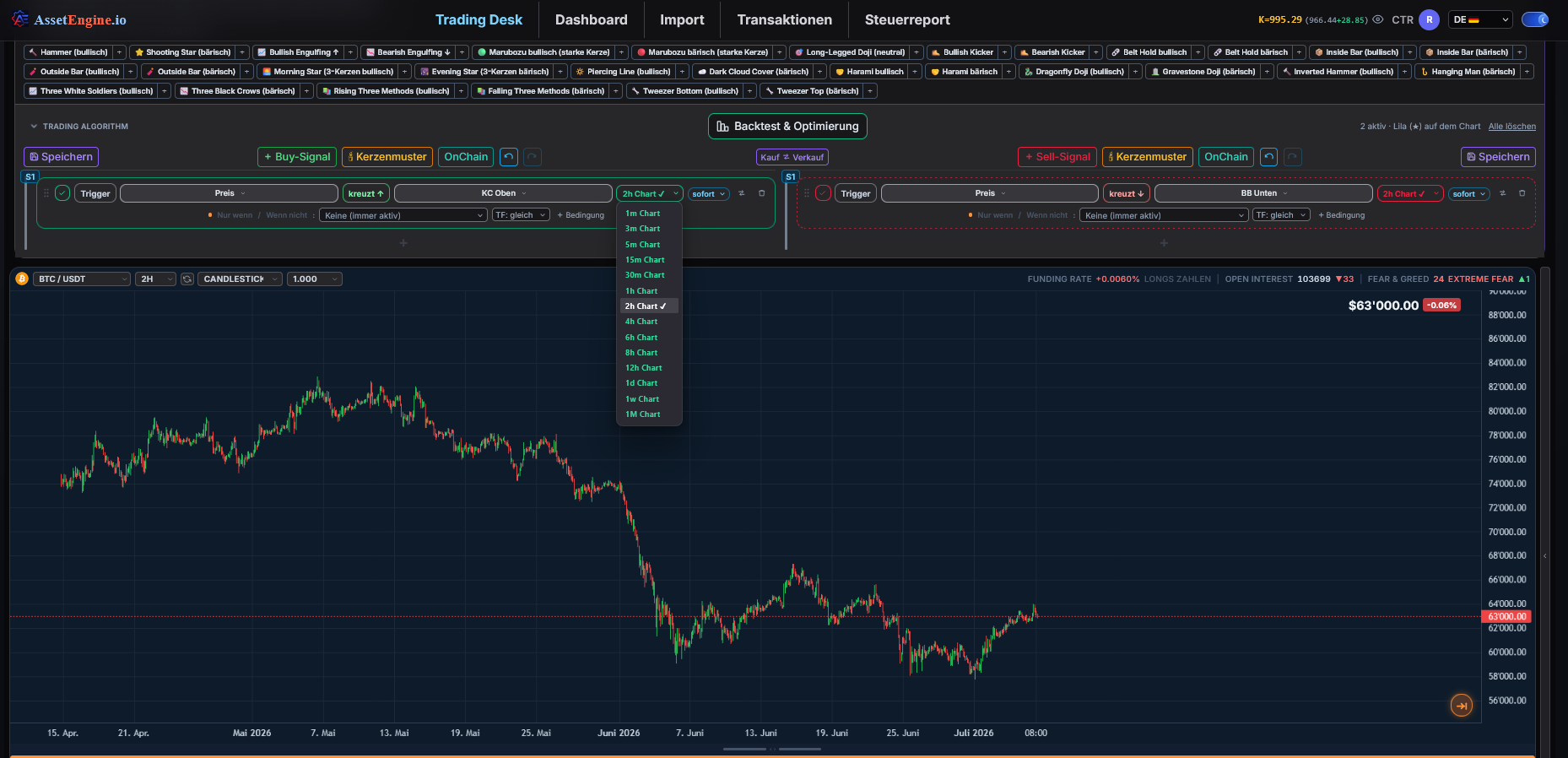Screen dimensions: 1568x758
Task: Delete the buy rule trash icon
Action: coord(761,193)
